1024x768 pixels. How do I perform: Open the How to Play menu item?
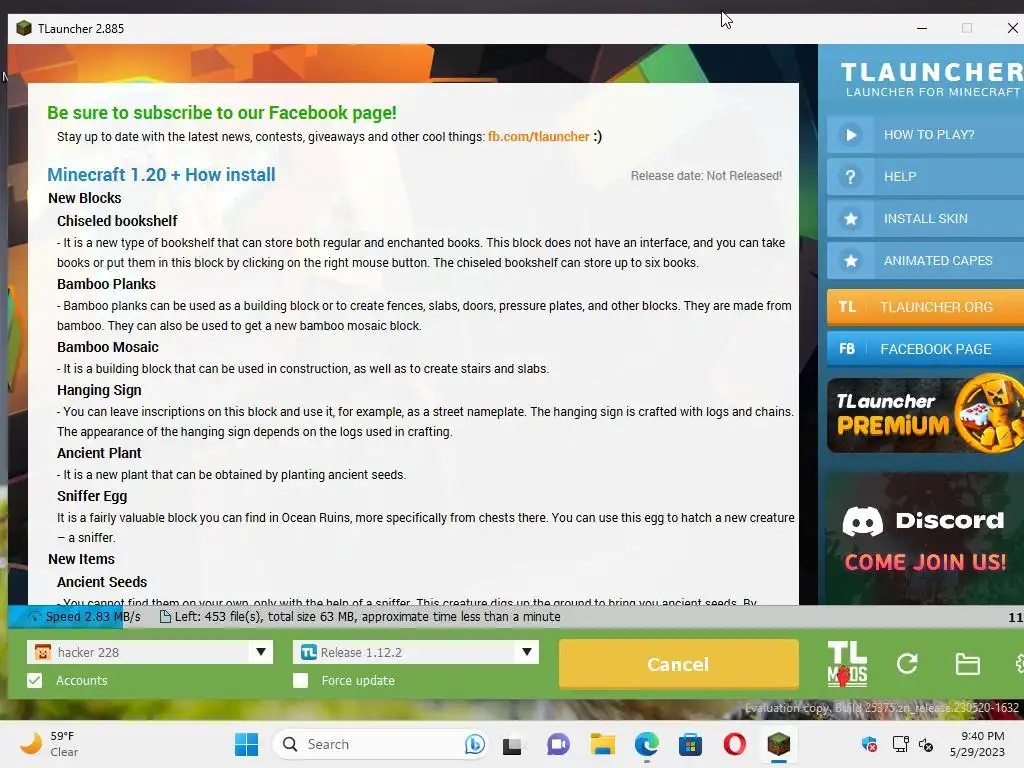925,135
